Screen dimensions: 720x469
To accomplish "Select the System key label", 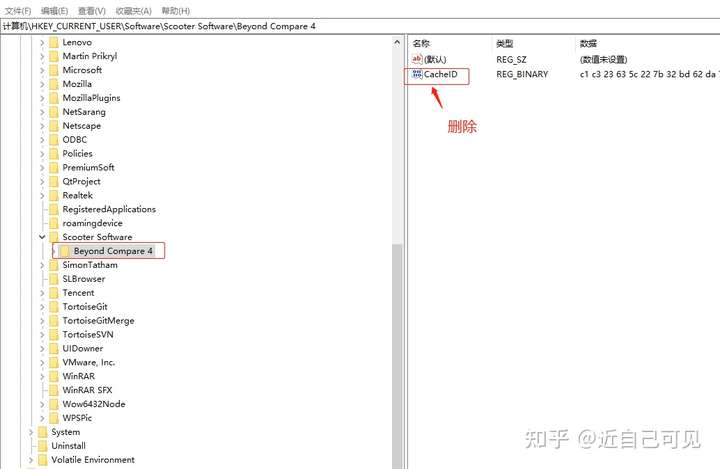I will point(66,432).
